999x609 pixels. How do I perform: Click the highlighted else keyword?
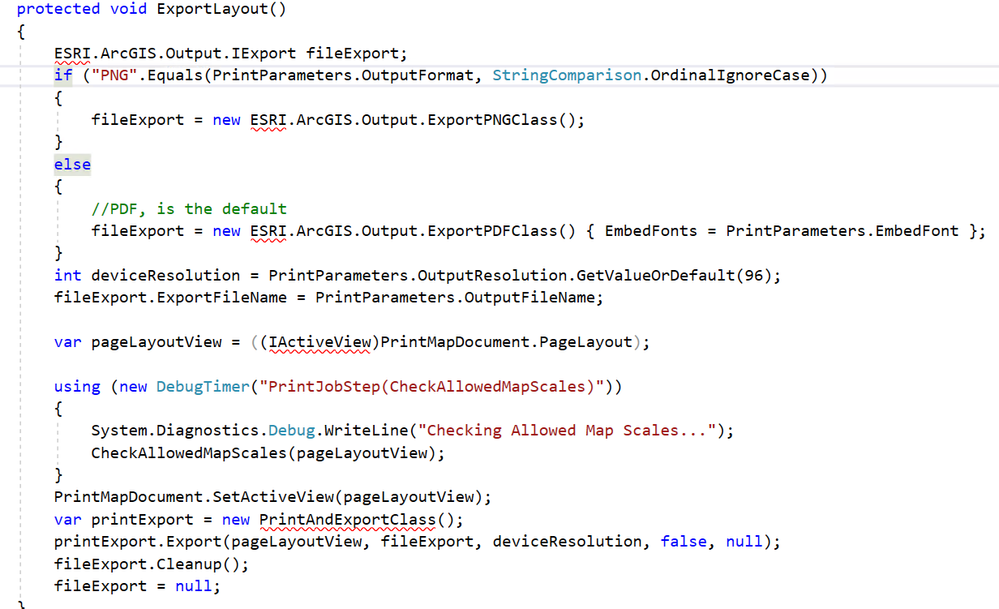tap(72, 164)
